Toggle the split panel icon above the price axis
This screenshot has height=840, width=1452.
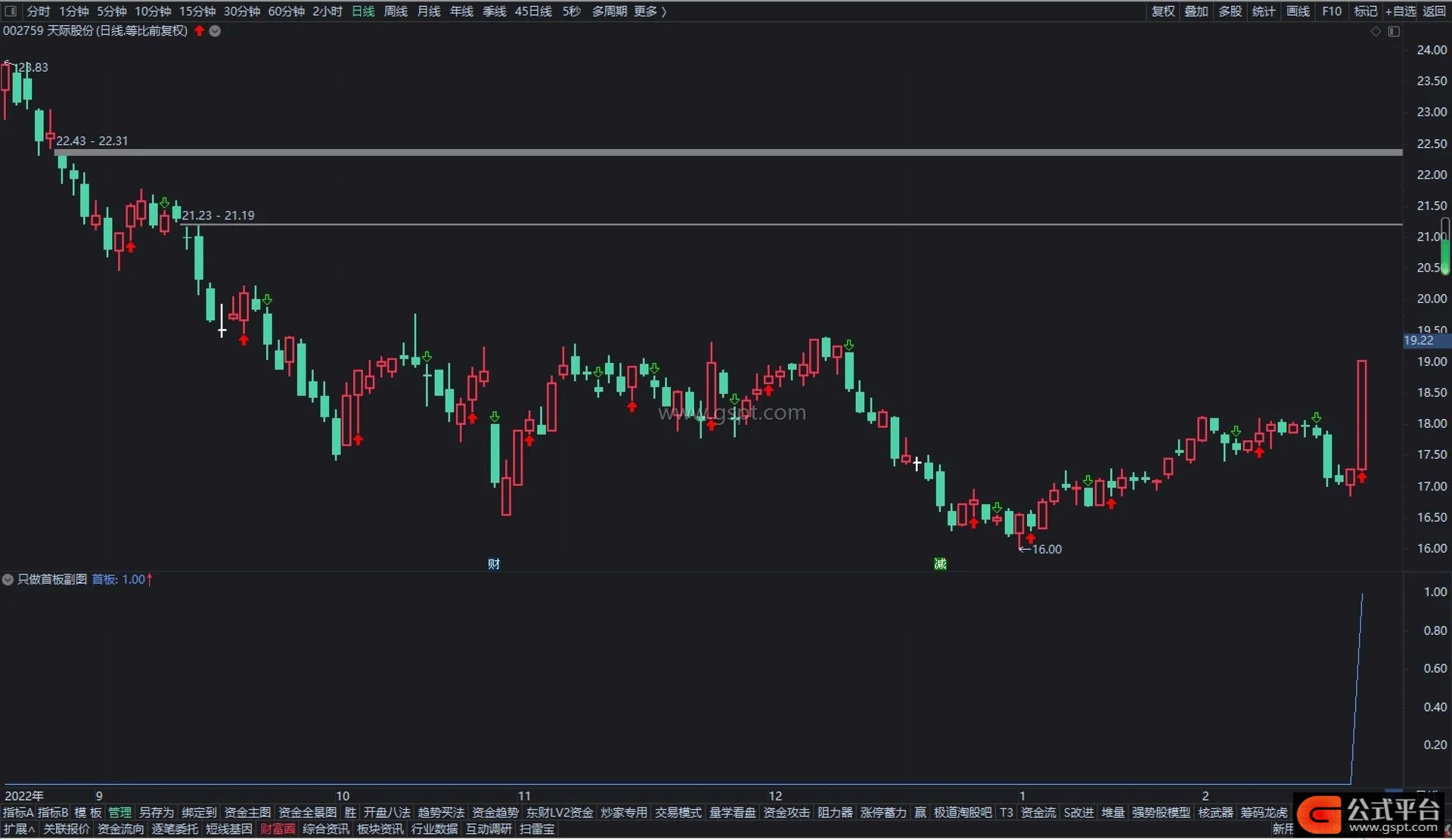pos(1394,32)
